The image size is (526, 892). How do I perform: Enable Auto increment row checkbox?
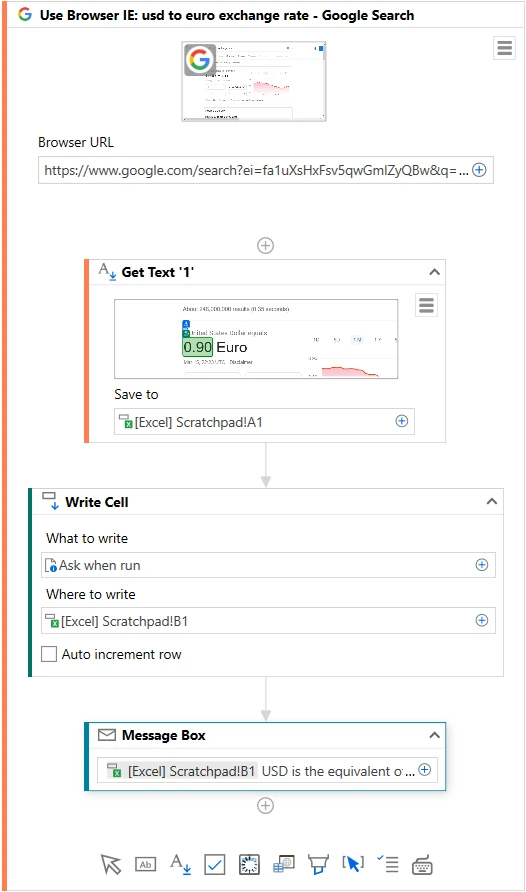[x=49, y=654]
